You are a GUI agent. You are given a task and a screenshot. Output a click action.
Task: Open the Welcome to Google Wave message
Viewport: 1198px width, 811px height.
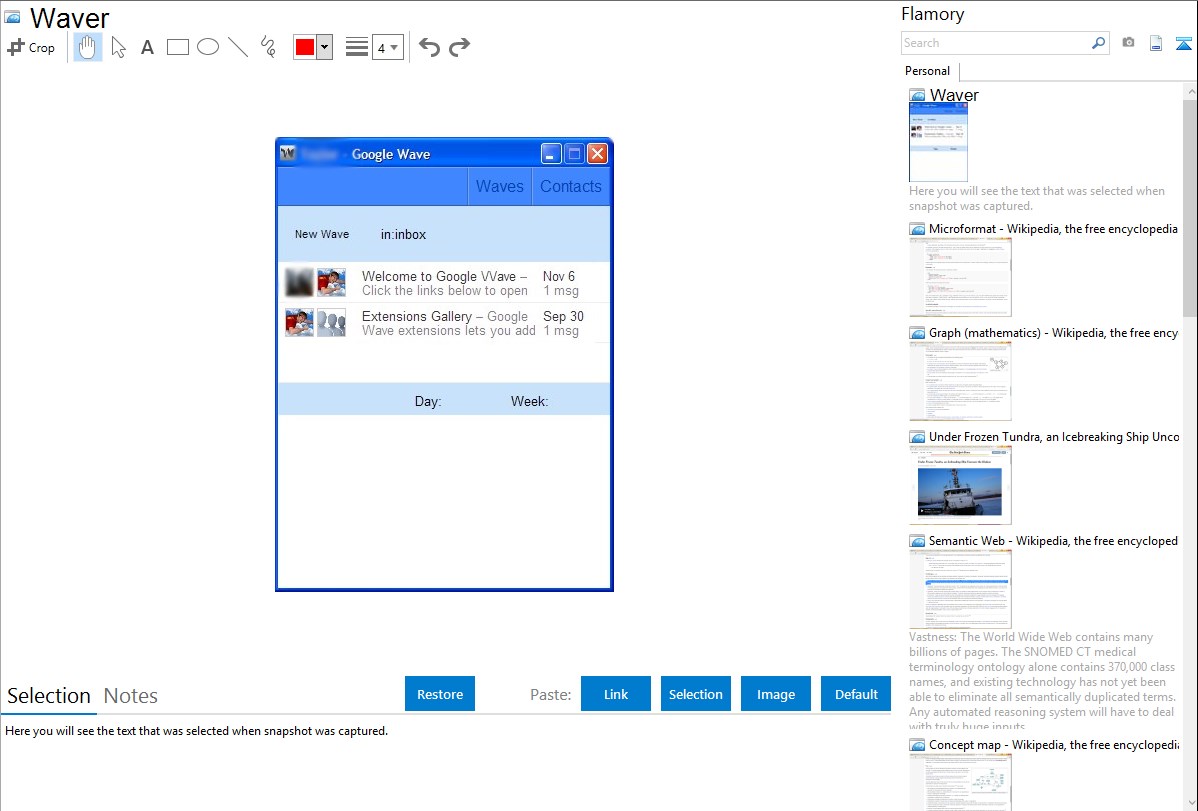point(444,283)
